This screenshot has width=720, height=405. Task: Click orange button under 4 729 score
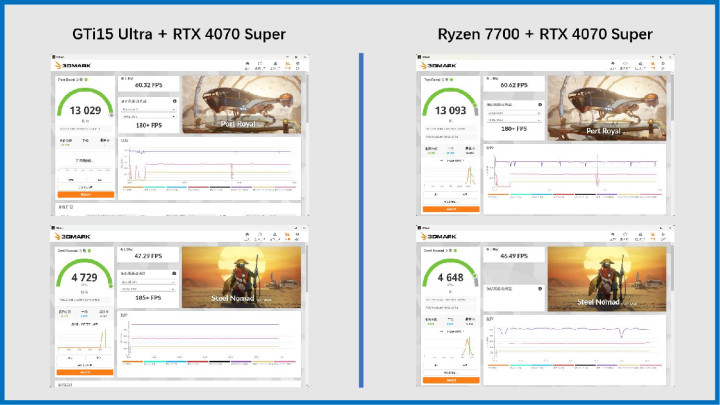click(85, 372)
